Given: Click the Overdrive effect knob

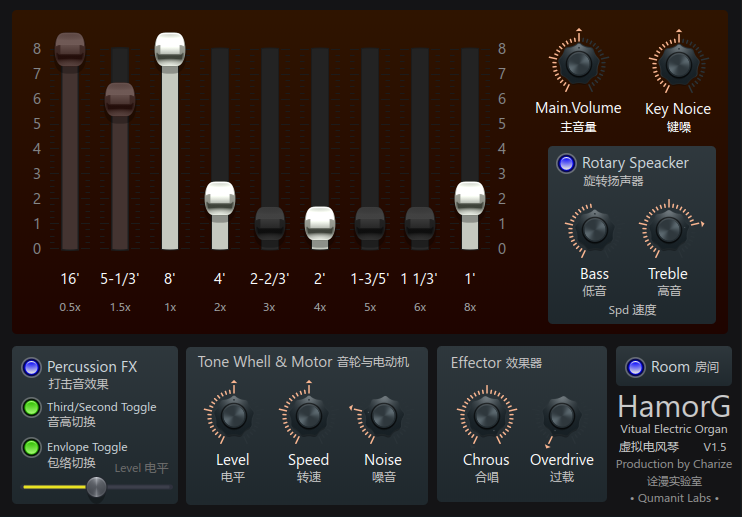Looking at the screenshot, I should tap(562, 416).
